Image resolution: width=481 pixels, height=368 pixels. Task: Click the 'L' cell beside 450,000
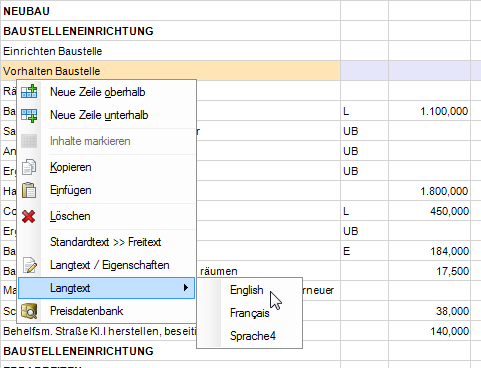364,211
